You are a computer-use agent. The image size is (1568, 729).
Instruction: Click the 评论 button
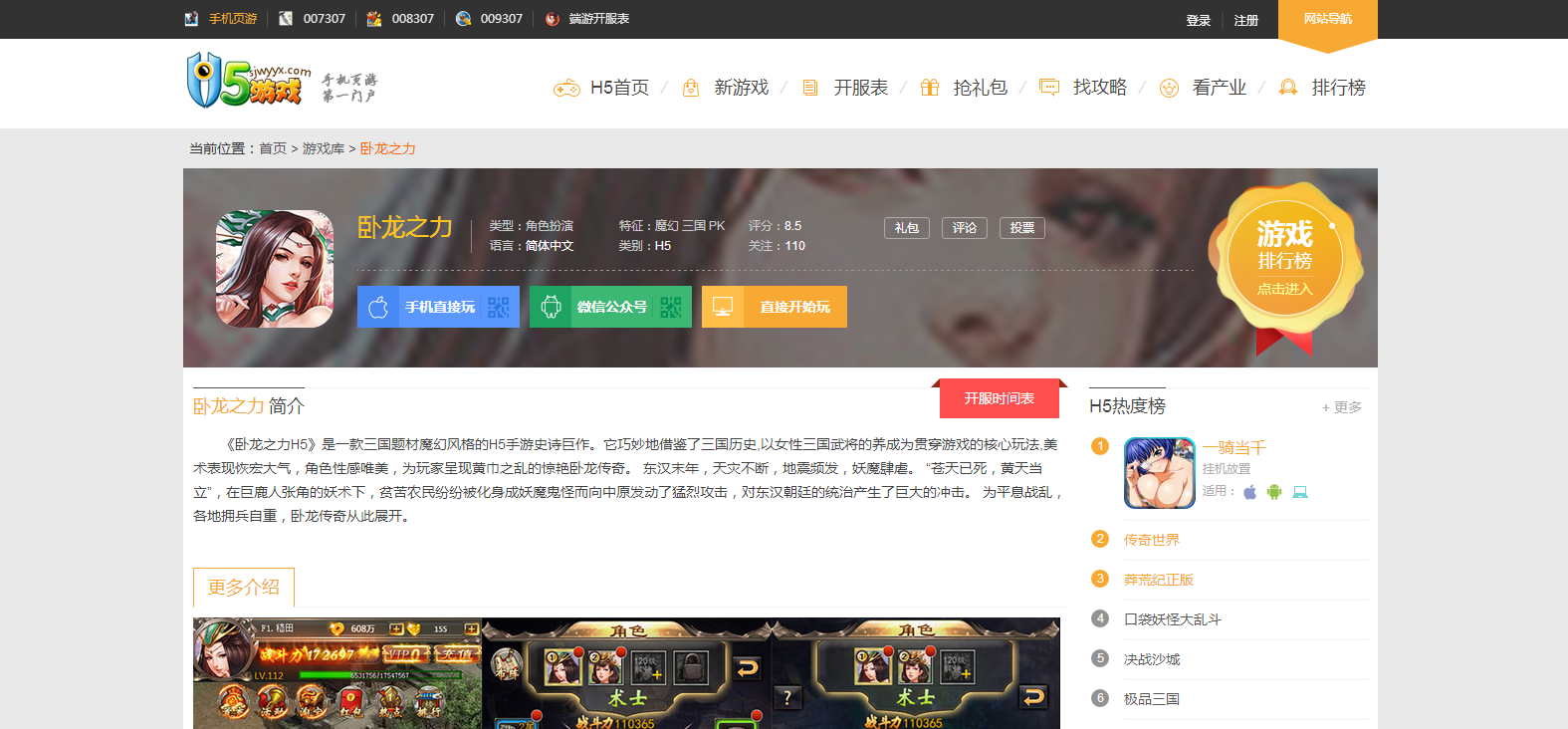coord(965,228)
